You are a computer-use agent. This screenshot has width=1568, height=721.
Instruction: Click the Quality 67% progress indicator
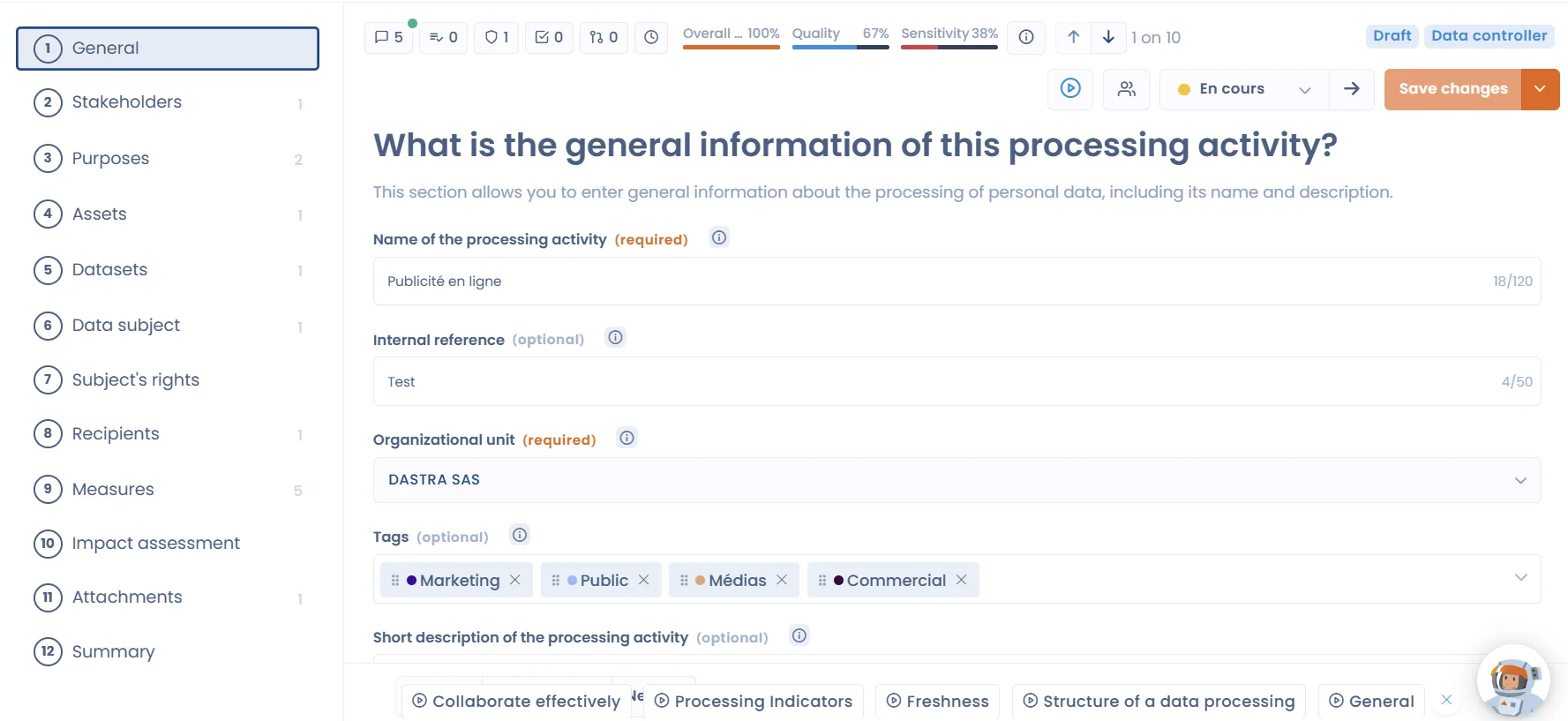point(840,37)
